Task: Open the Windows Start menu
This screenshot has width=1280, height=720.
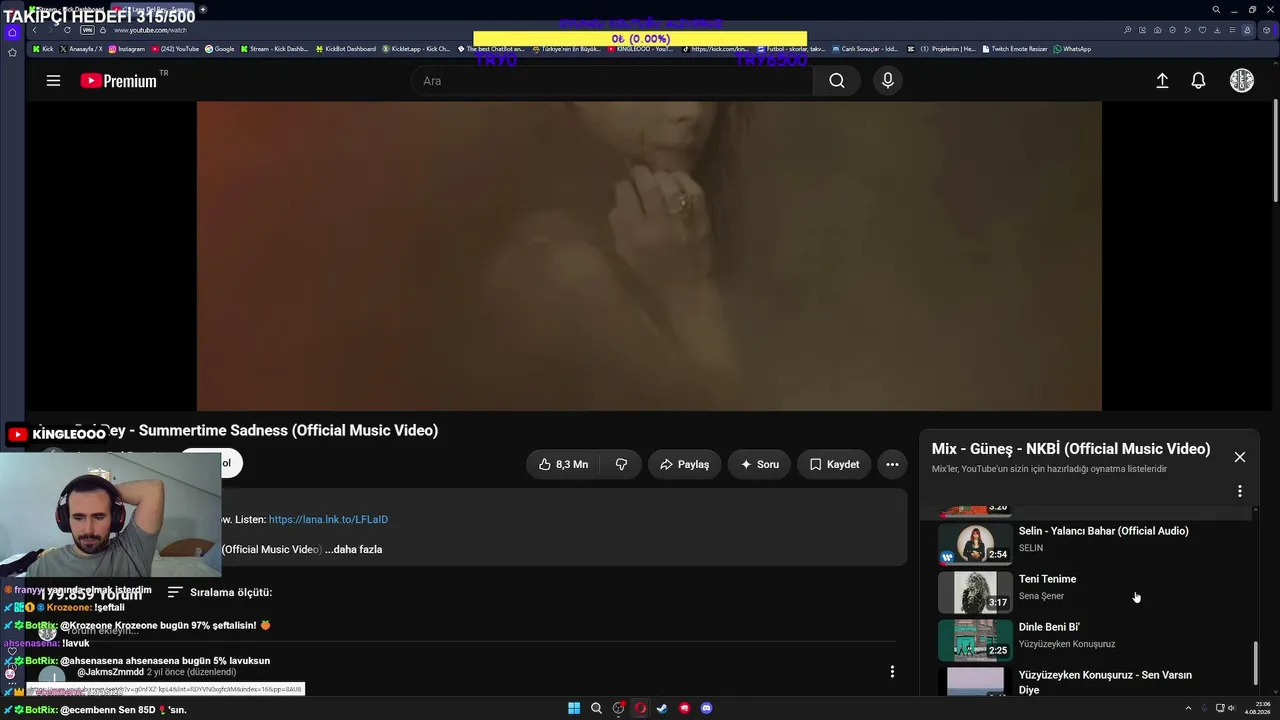Action: pos(574,708)
